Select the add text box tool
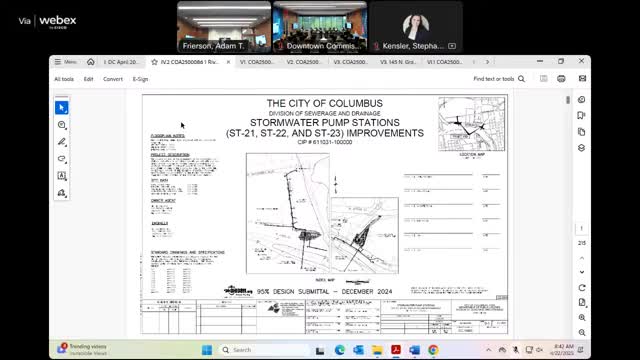The height and width of the screenshot is (360, 640). tap(62, 176)
